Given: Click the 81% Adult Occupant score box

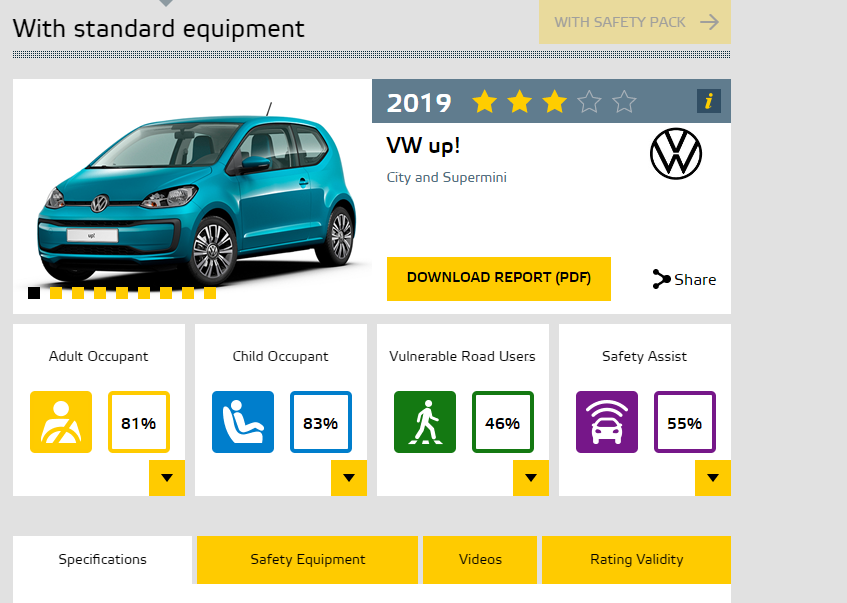Looking at the screenshot, I should tap(139, 422).
